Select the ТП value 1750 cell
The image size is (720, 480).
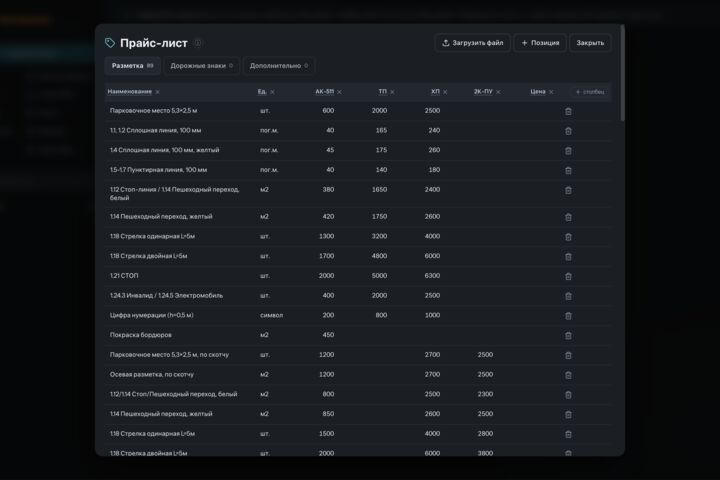[379, 216]
